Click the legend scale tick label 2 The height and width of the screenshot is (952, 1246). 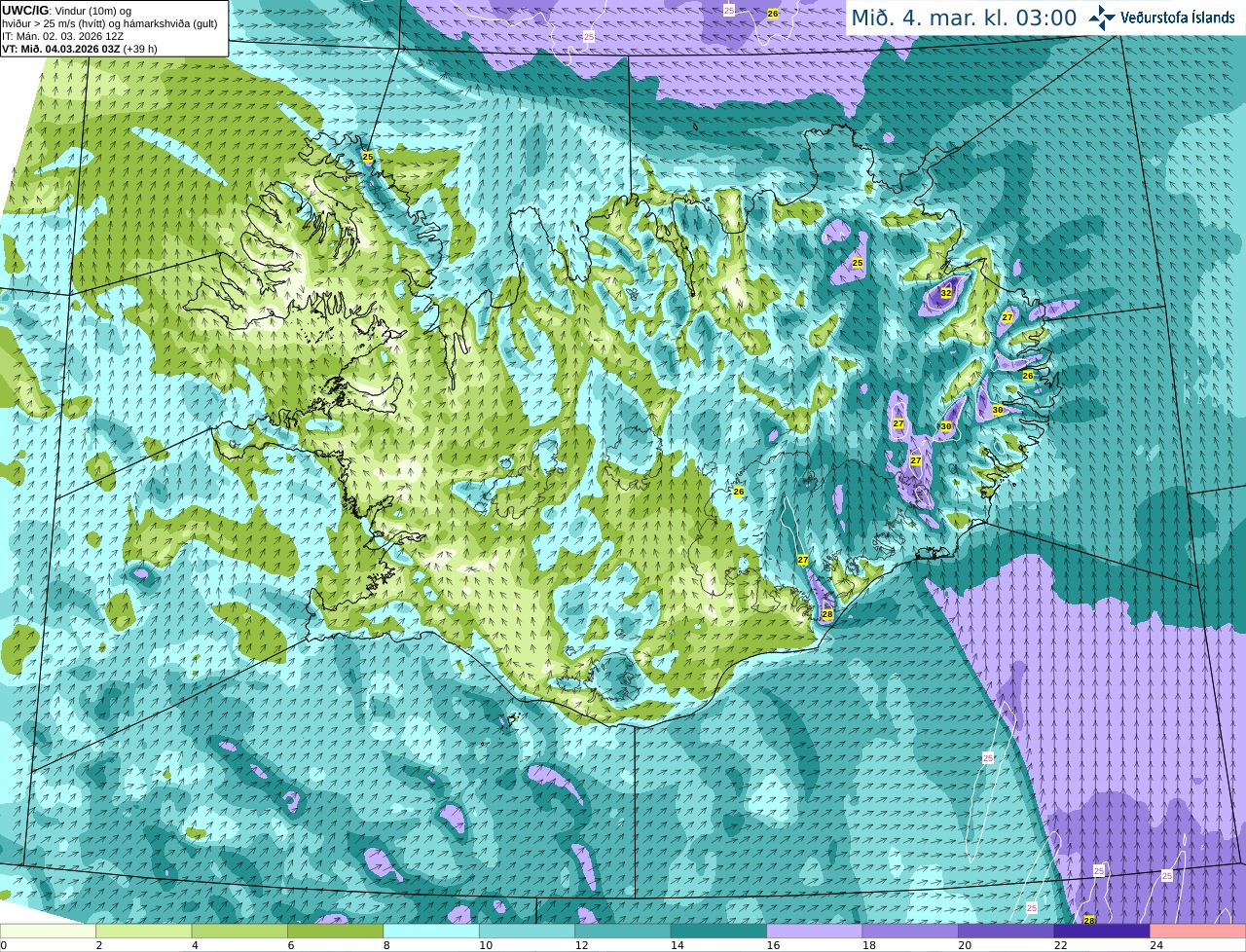98,945
